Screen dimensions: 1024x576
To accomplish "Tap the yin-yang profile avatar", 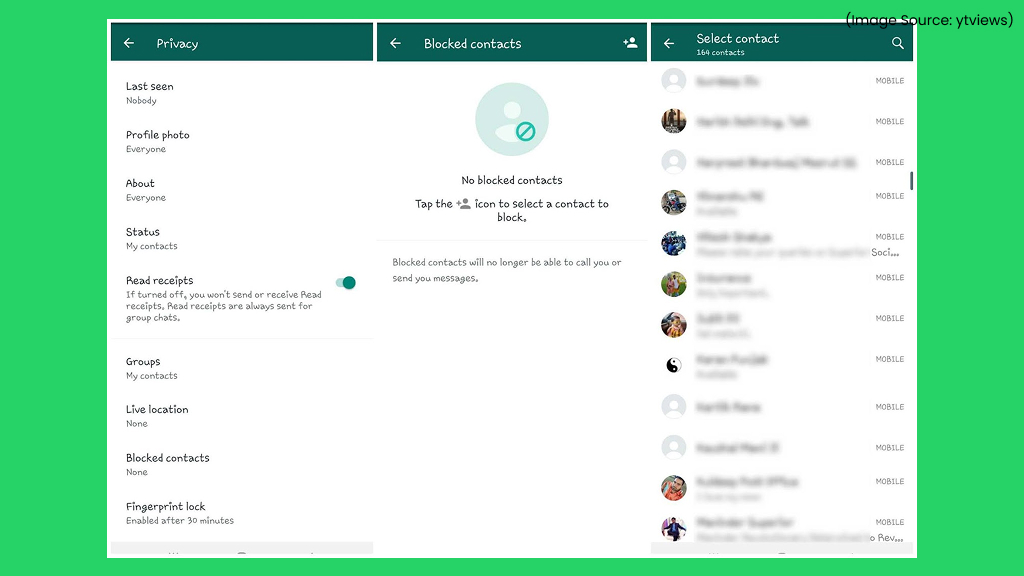I will coord(674,365).
